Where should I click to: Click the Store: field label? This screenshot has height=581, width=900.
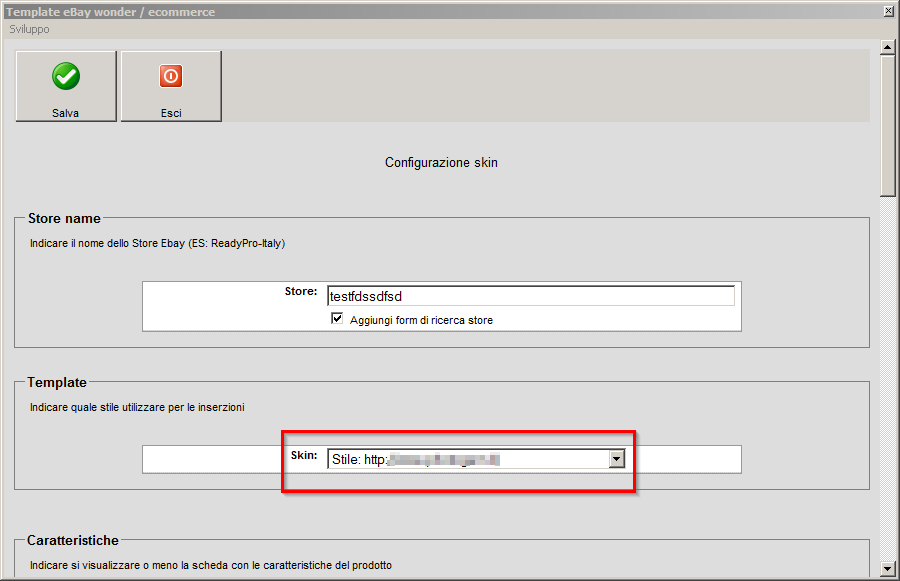pyautogui.click(x=301, y=291)
